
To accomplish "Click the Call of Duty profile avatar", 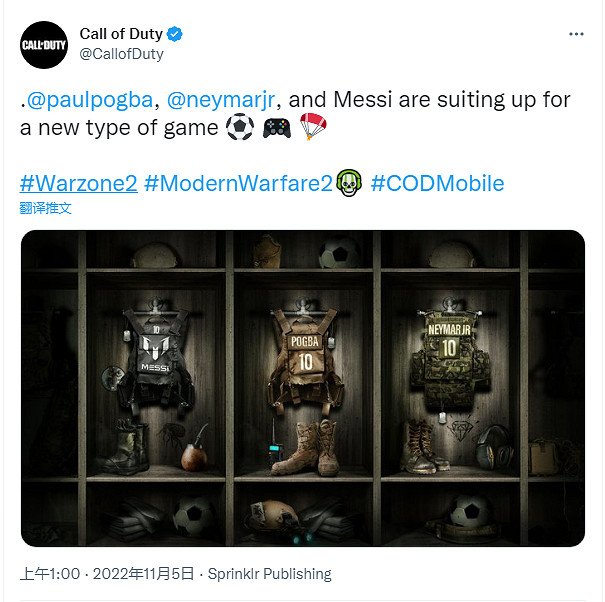I will [44, 45].
